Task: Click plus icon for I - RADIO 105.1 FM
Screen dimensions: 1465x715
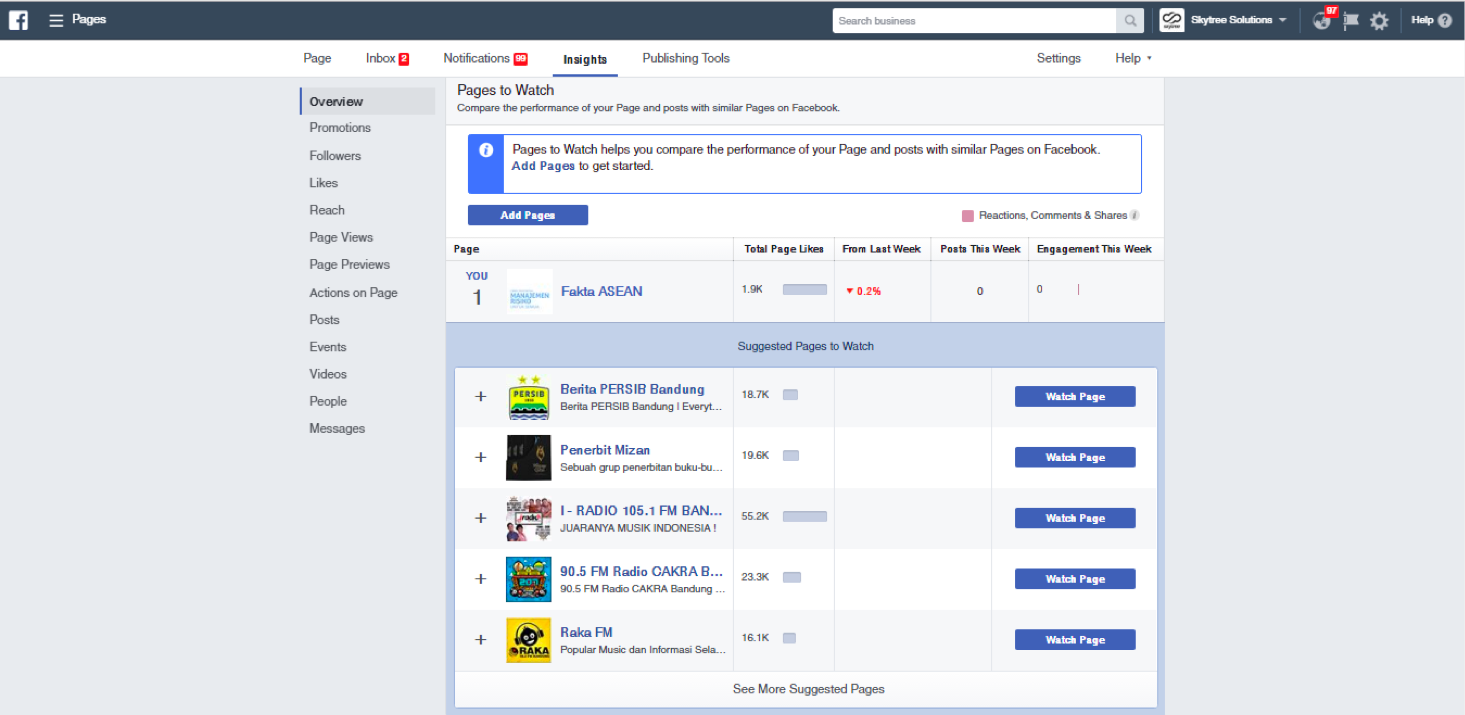Action: click(x=480, y=518)
